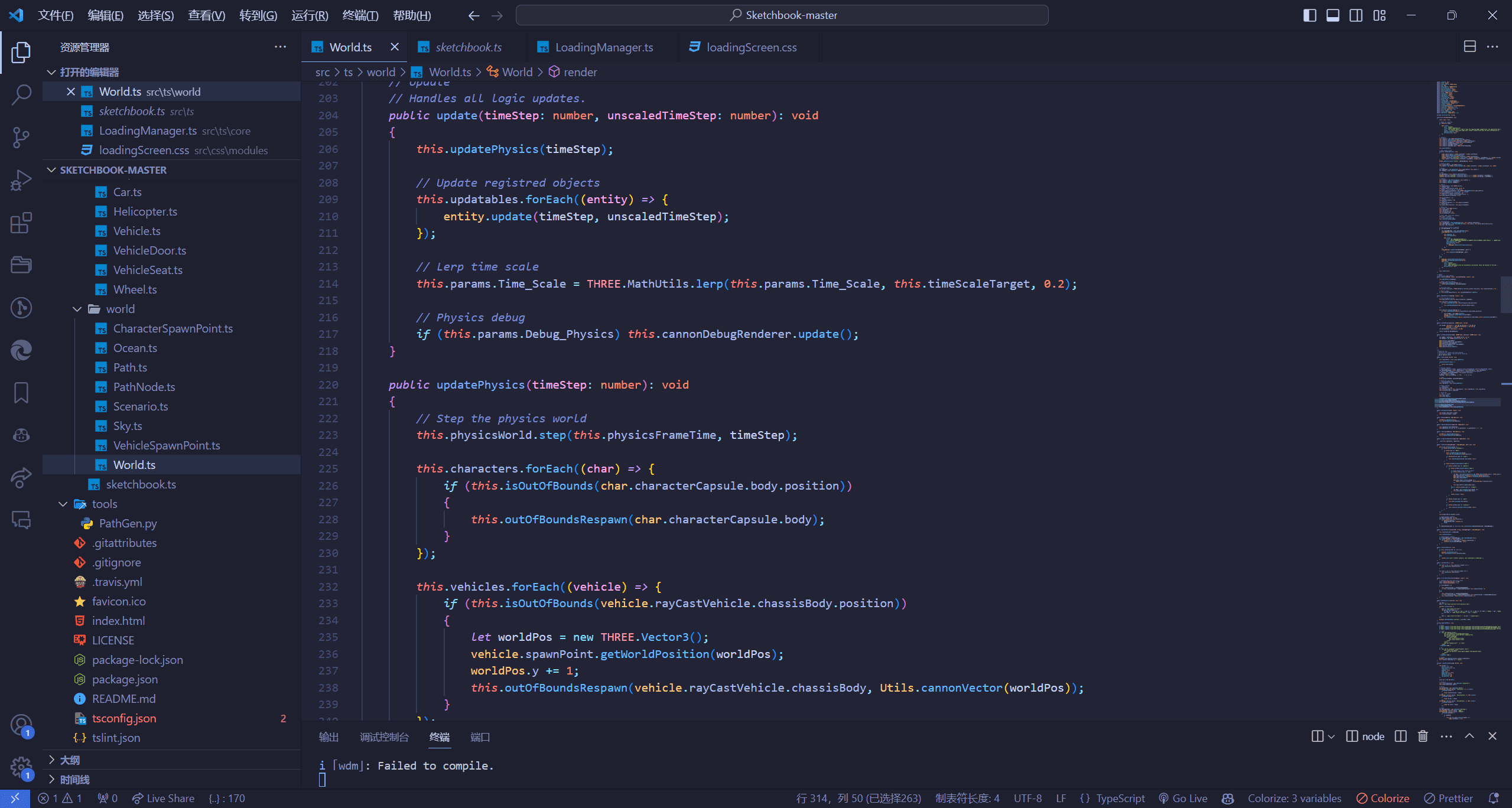This screenshot has height=808, width=1512.
Task: Open Explorer panel More Actions ellipsis
Action: (281, 47)
